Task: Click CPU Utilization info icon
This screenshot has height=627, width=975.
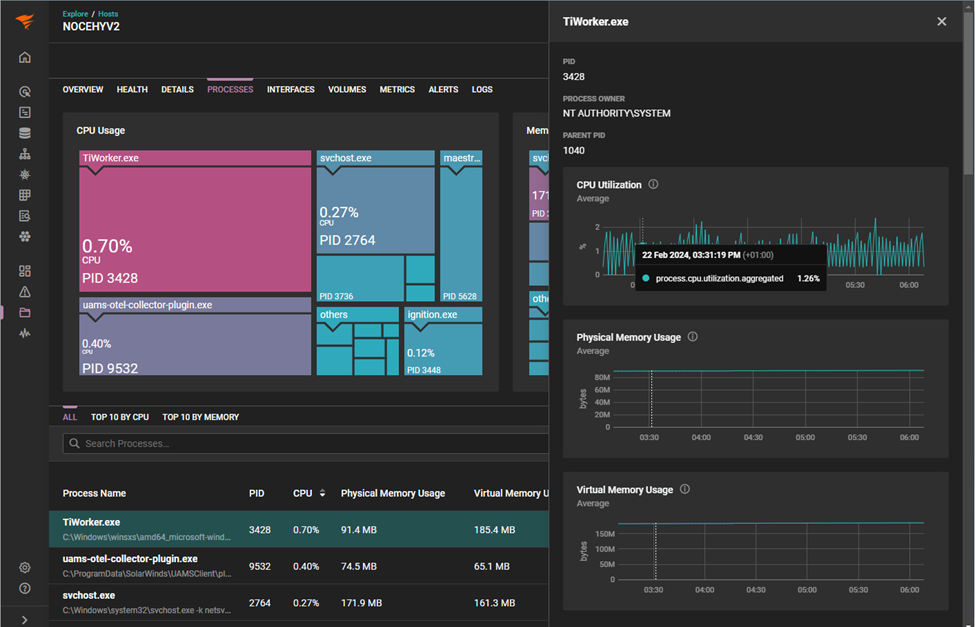Action: tap(653, 184)
